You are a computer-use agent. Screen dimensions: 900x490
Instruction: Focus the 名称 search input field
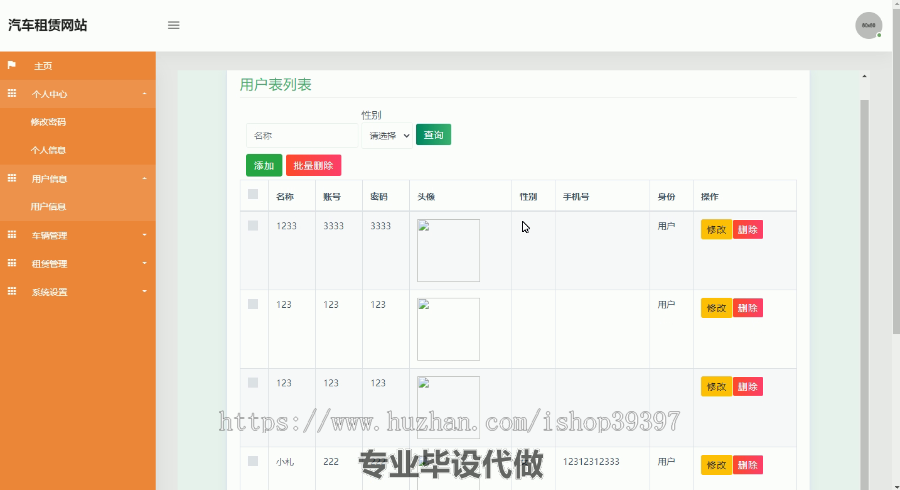pyautogui.click(x=302, y=135)
